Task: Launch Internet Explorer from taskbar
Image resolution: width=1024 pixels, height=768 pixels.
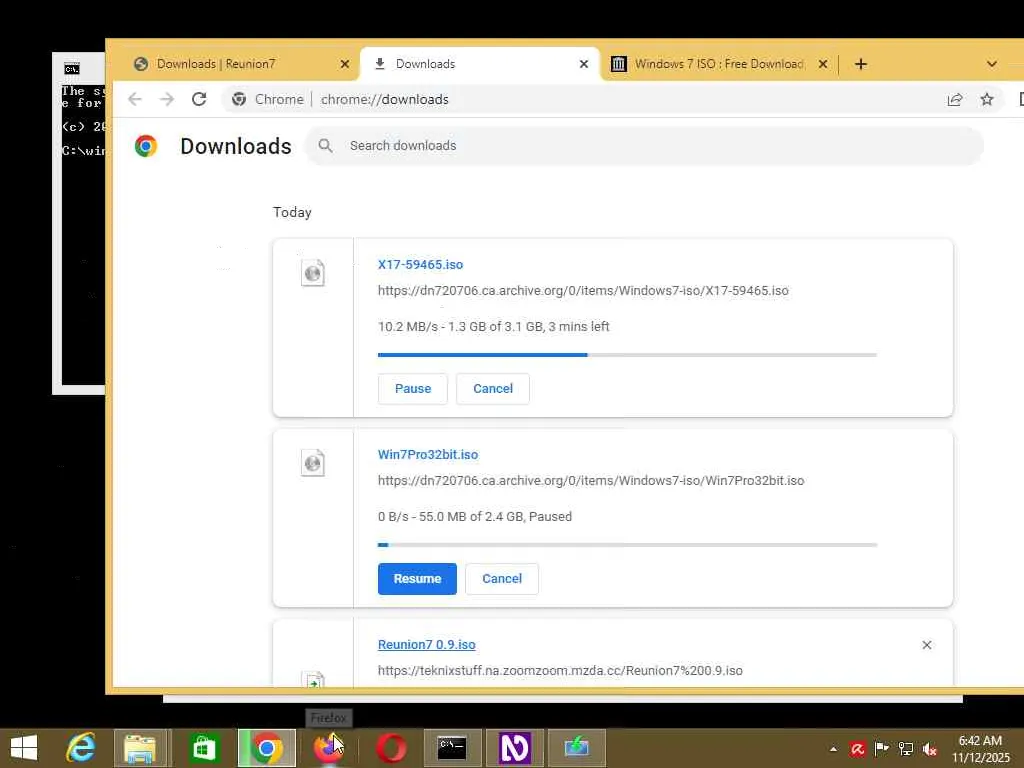Action: click(81, 748)
